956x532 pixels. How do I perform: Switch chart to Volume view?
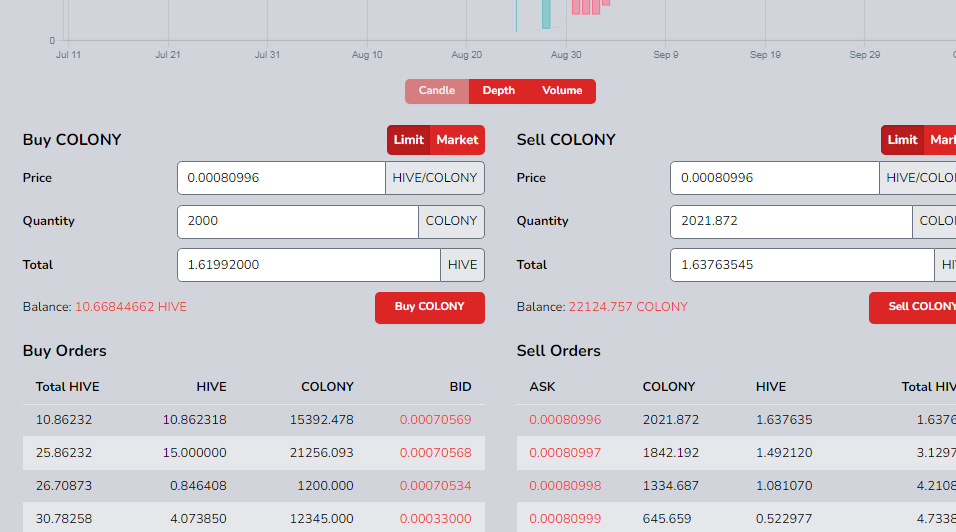(562, 91)
